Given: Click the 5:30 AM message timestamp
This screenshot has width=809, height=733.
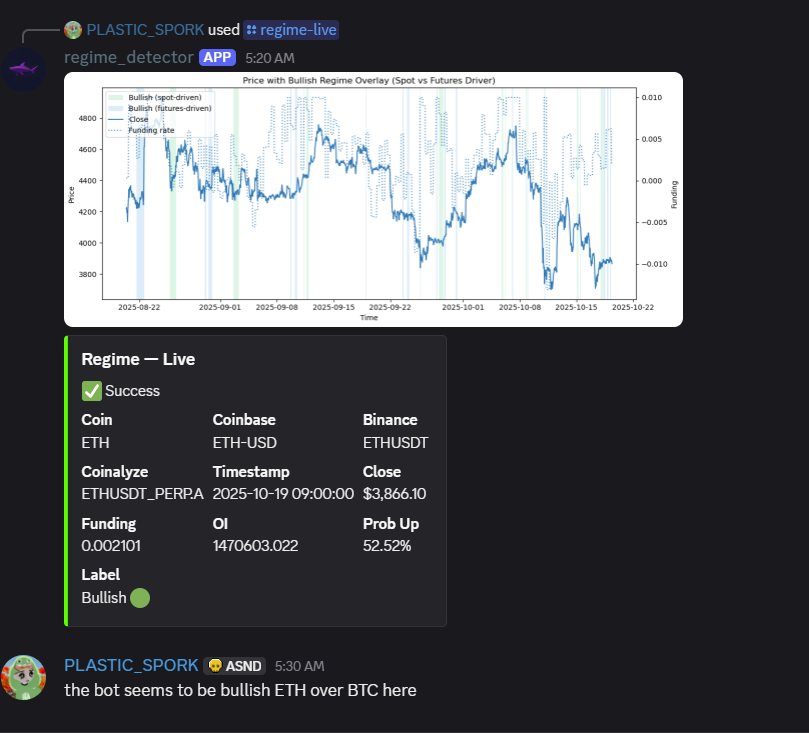Looking at the screenshot, I should tap(299, 666).
